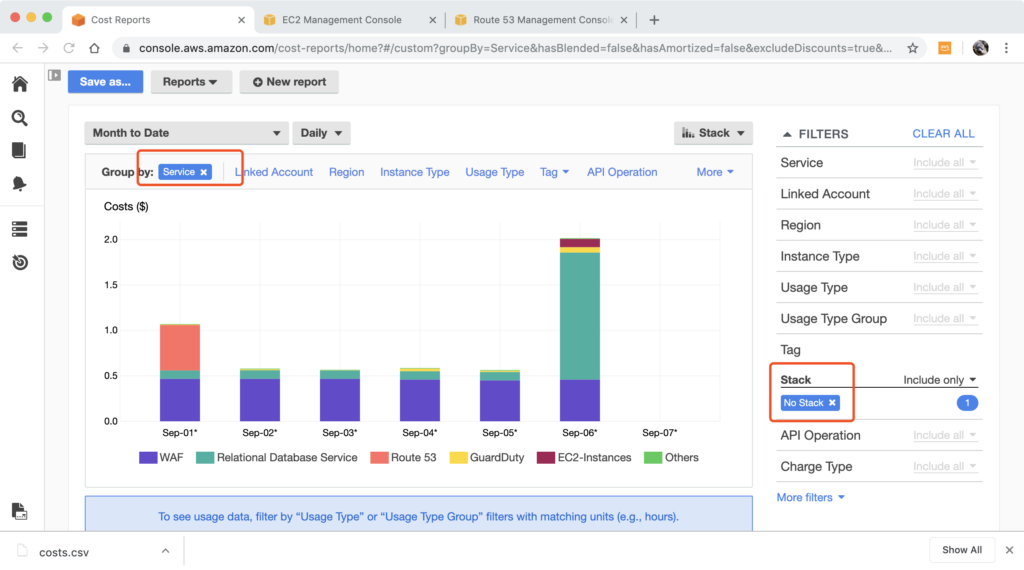Expand More filters
Screen dimensions: 1024x570
pyautogui.click(x=810, y=498)
